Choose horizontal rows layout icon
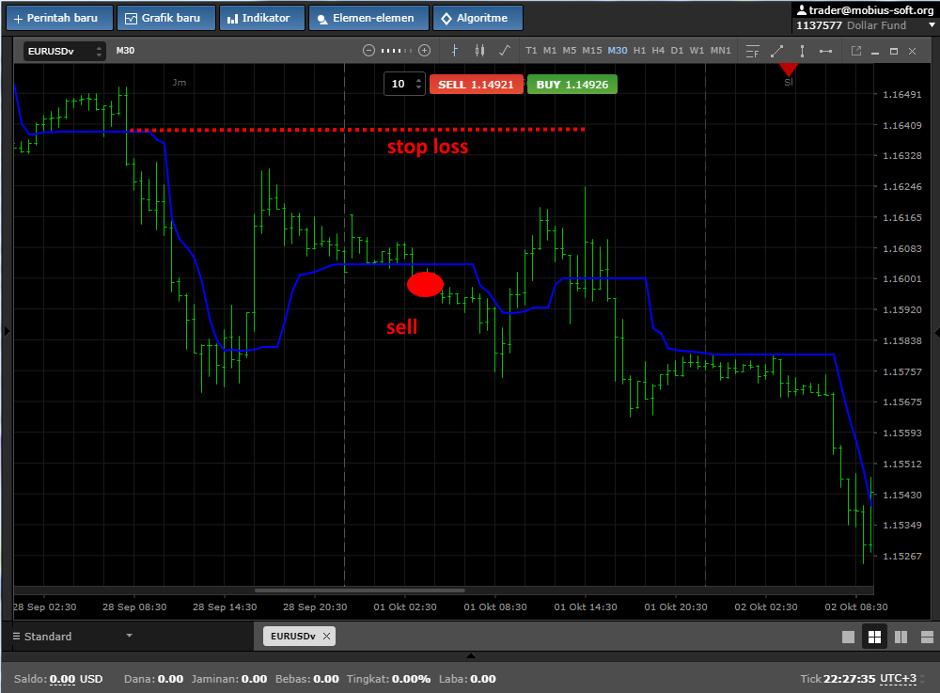Screen dimensions: 940x693 point(927,637)
